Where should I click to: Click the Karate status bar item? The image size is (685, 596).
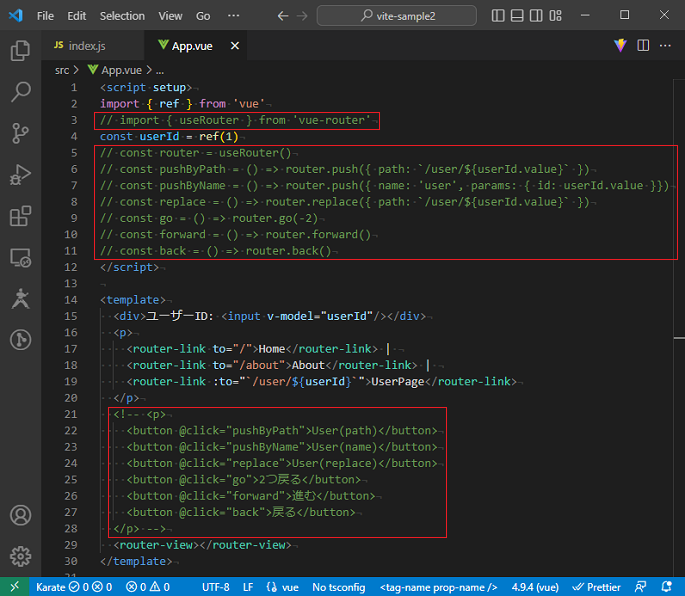(x=74, y=587)
